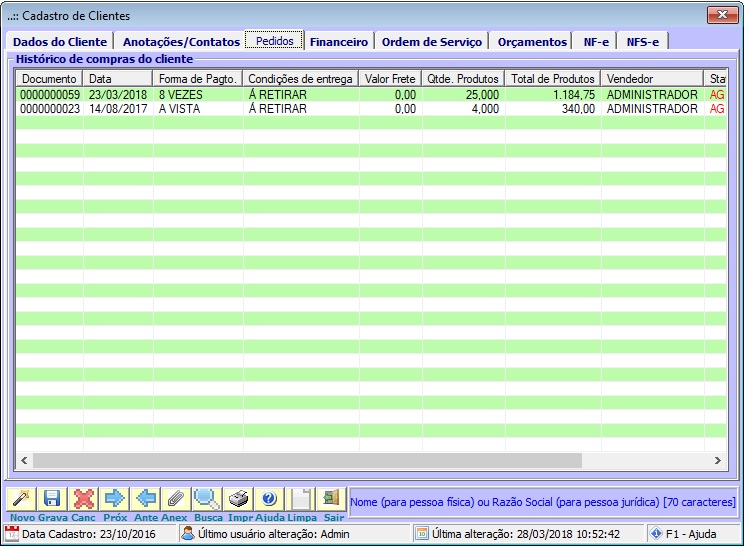This screenshot has height=547, width=744.
Task: Open help with the Ajuda question icon
Action: point(269,499)
